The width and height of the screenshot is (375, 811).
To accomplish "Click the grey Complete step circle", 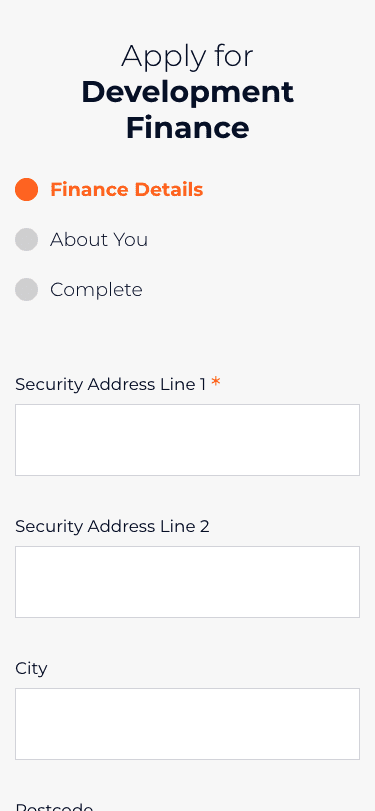I will point(26,289).
